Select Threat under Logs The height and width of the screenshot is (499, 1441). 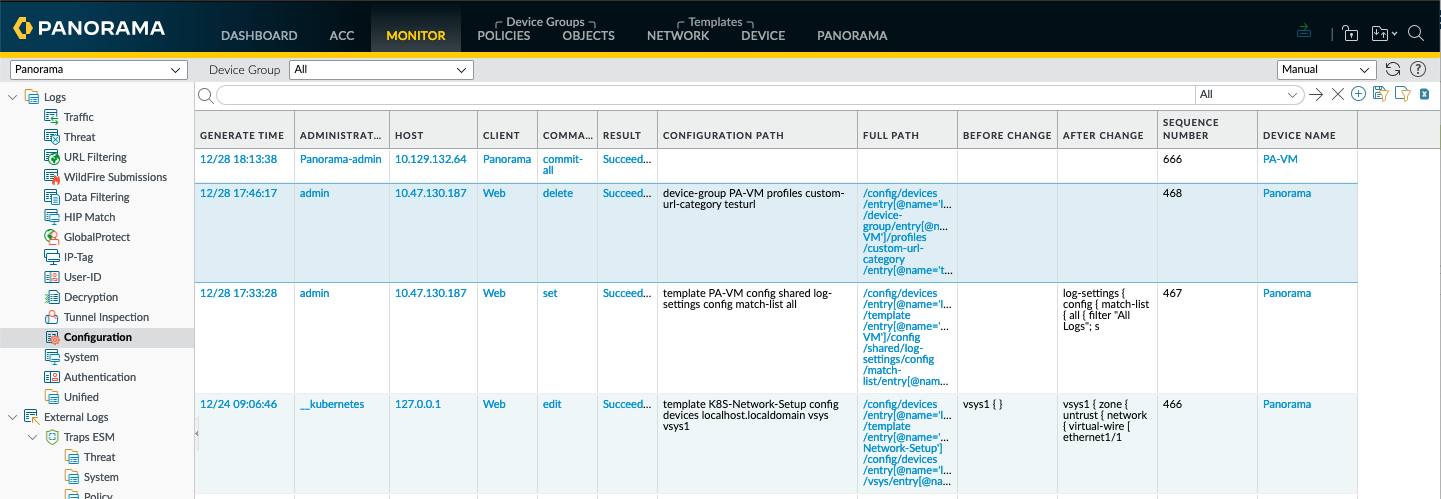[x=80, y=137]
